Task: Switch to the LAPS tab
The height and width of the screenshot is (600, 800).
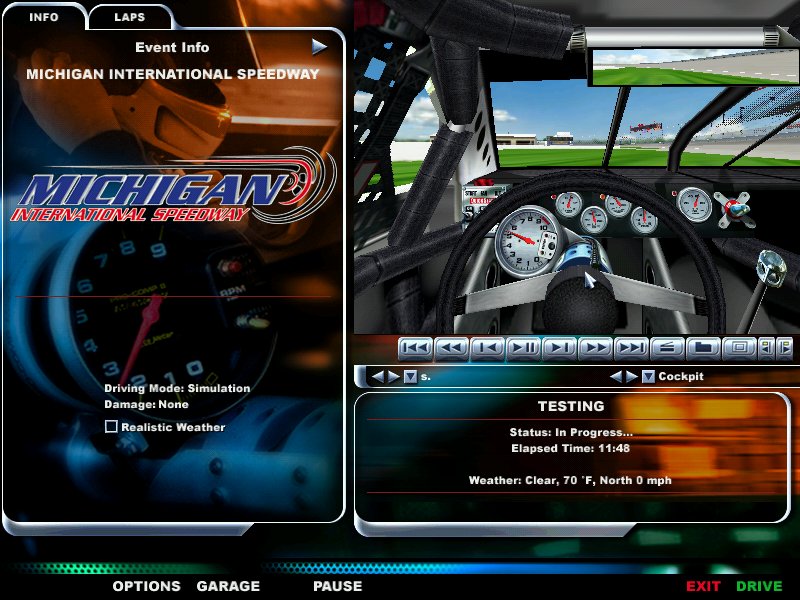Action: tap(129, 17)
